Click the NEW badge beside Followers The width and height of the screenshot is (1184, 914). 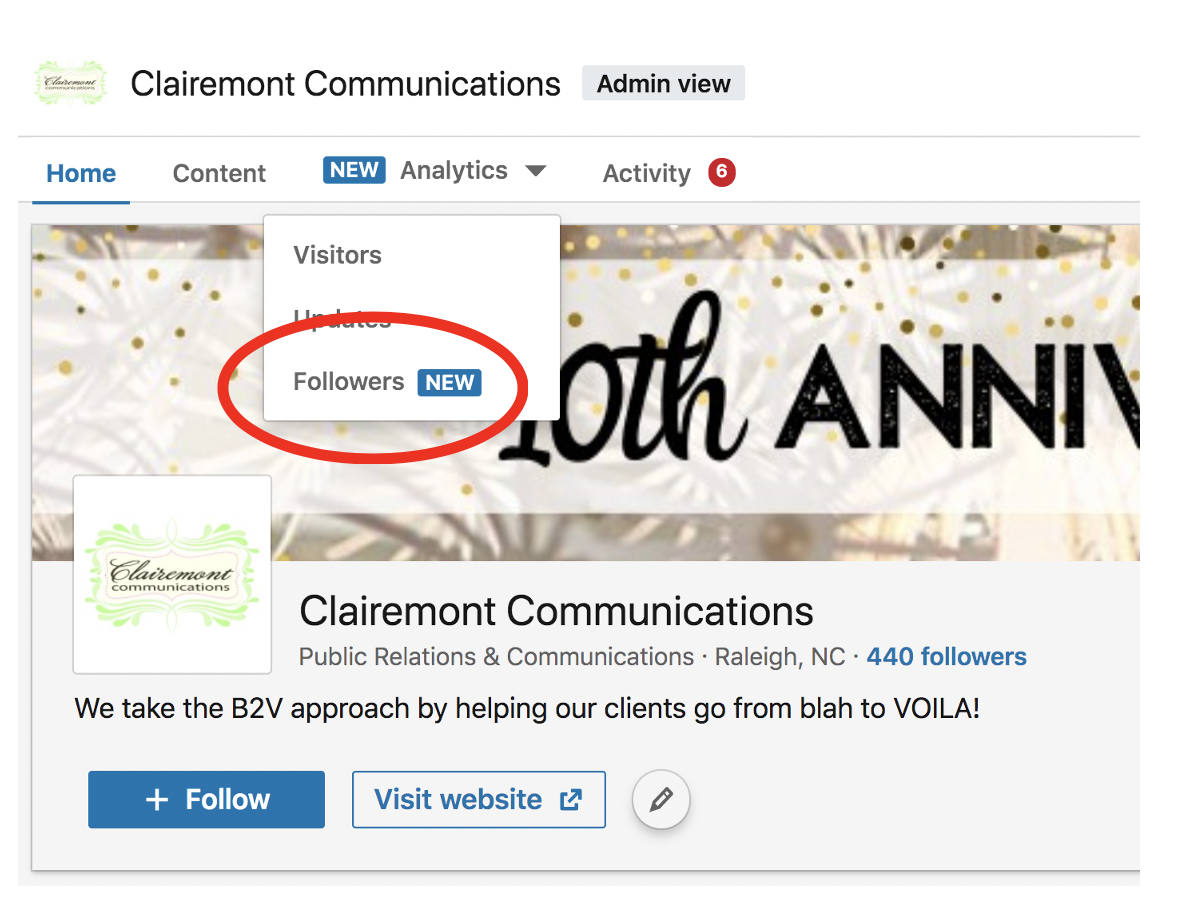click(449, 382)
